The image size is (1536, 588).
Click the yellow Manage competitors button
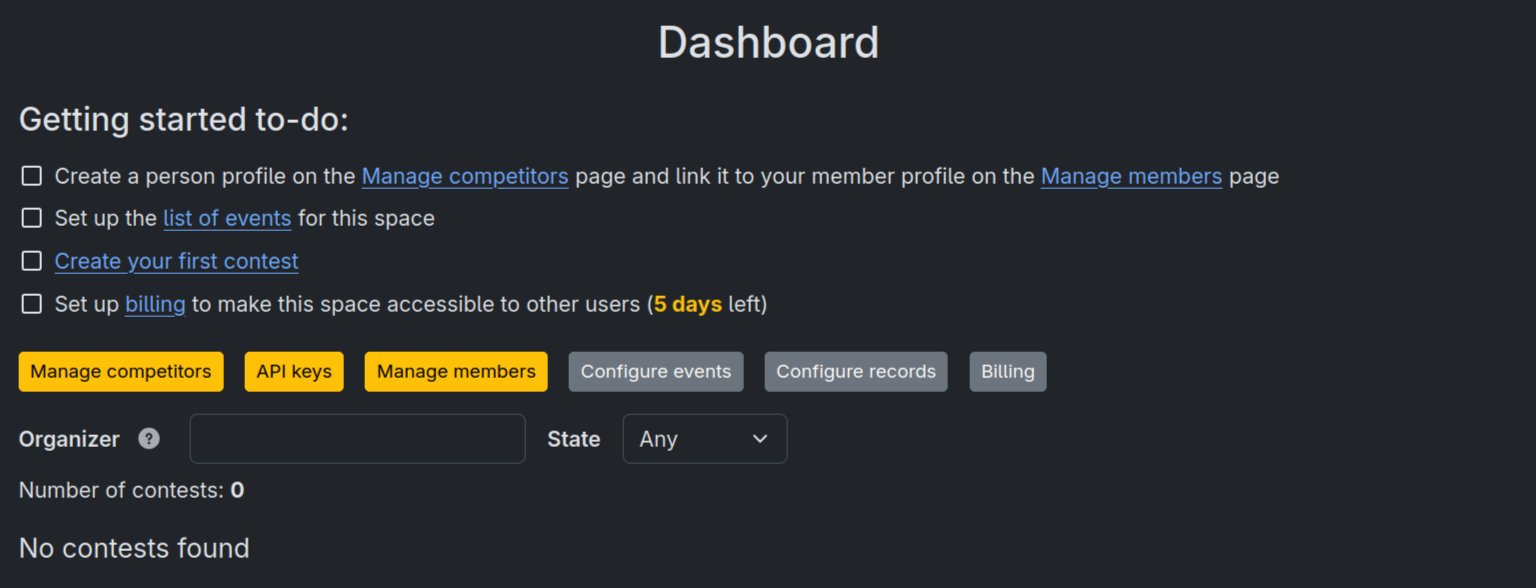point(121,372)
